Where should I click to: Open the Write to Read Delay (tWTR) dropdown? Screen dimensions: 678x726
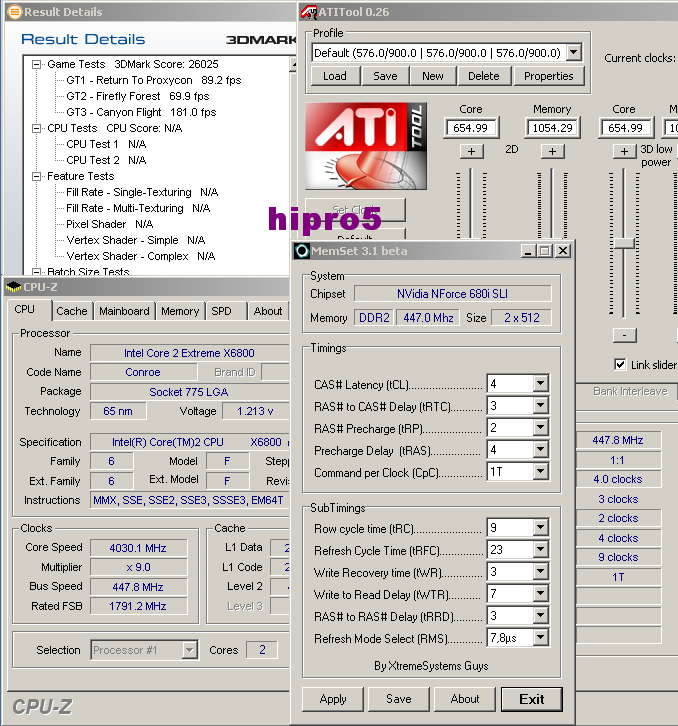point(540,594)
